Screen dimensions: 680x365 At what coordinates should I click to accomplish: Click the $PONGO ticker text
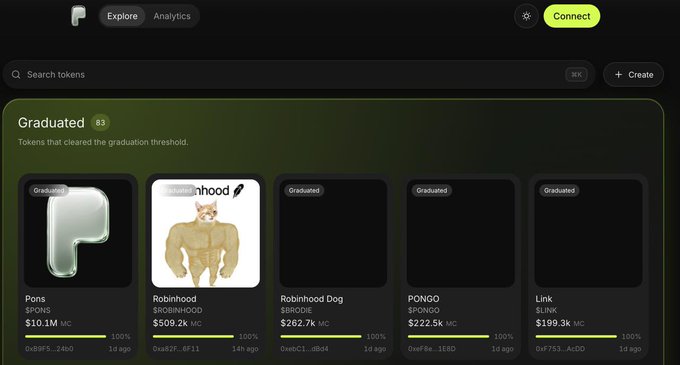[x=423, y=310]
